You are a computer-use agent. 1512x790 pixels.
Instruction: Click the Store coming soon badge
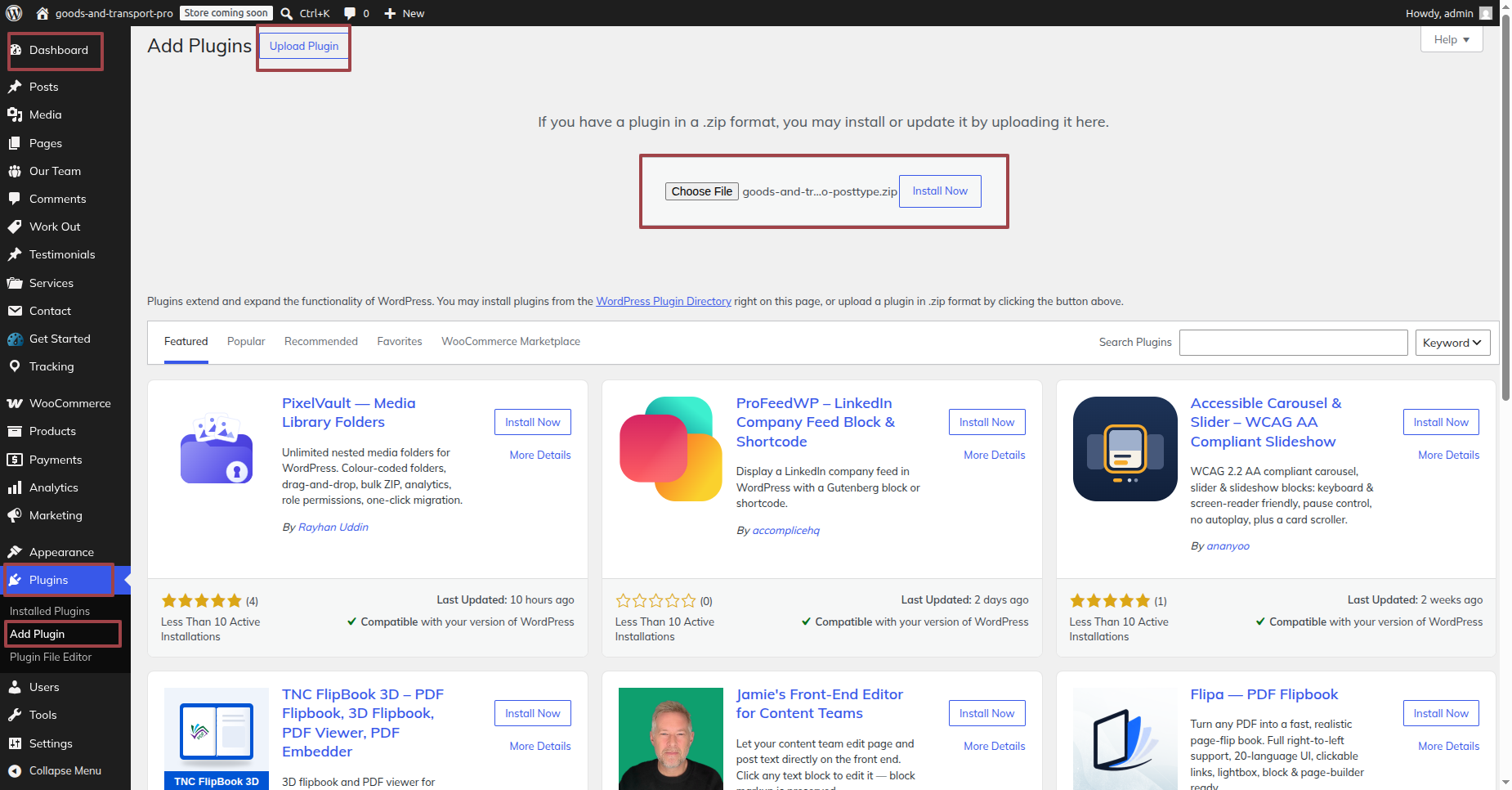point(226,13)
